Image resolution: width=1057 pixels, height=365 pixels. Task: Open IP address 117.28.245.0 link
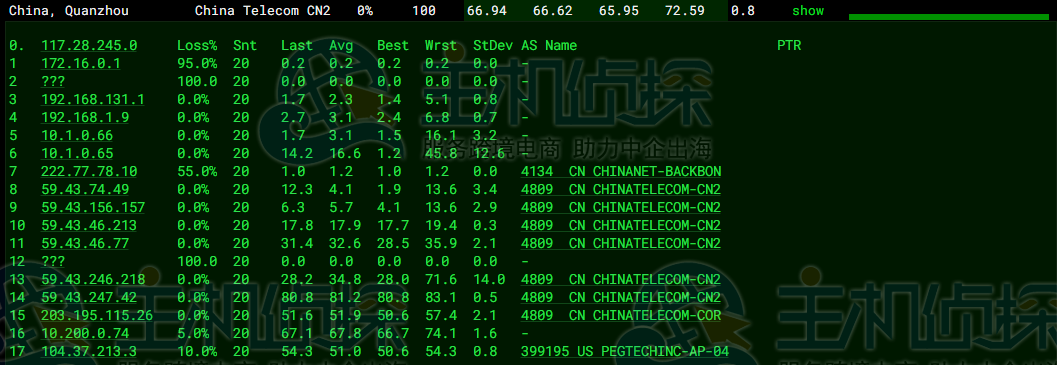click(x=89, y=45)
